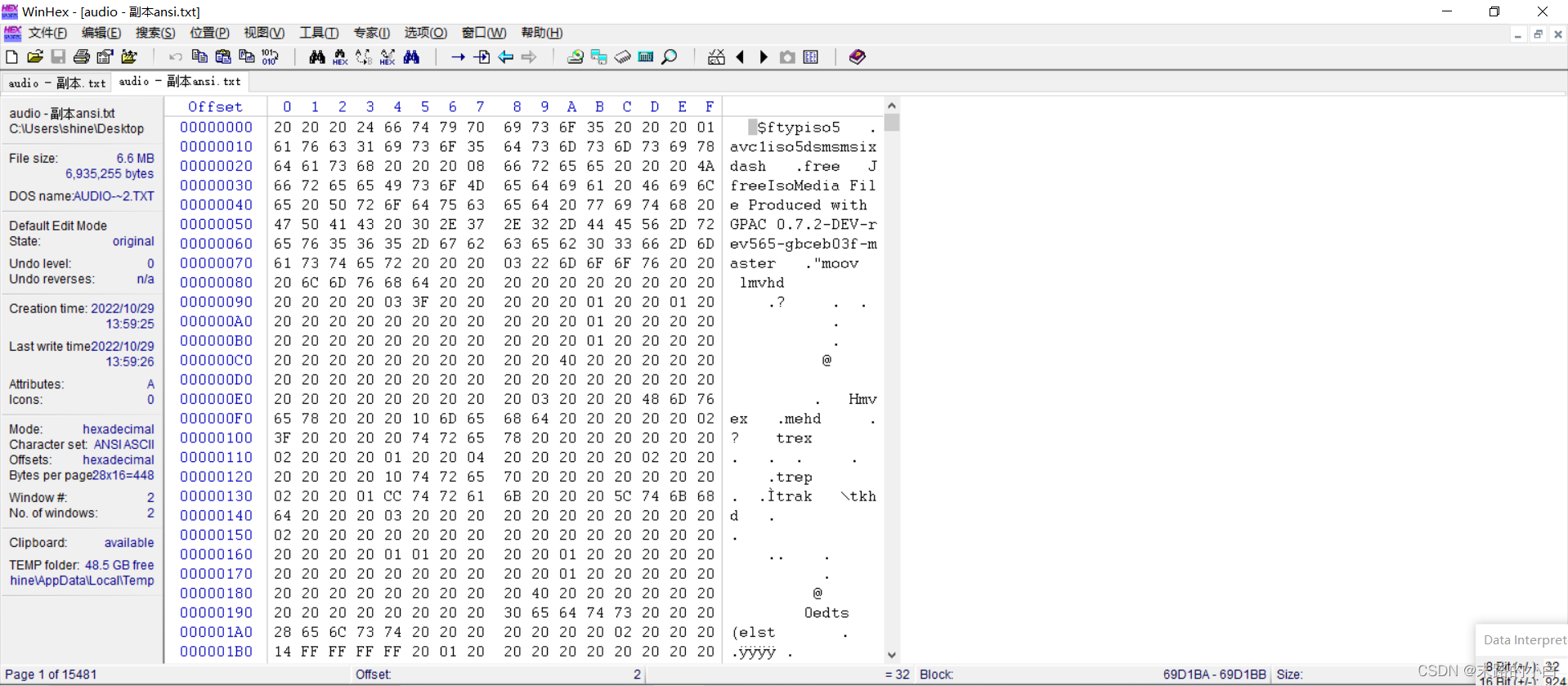Replace text with the A-to-B icon
This screenshot has width=1568, height=686.
[364, 56]
